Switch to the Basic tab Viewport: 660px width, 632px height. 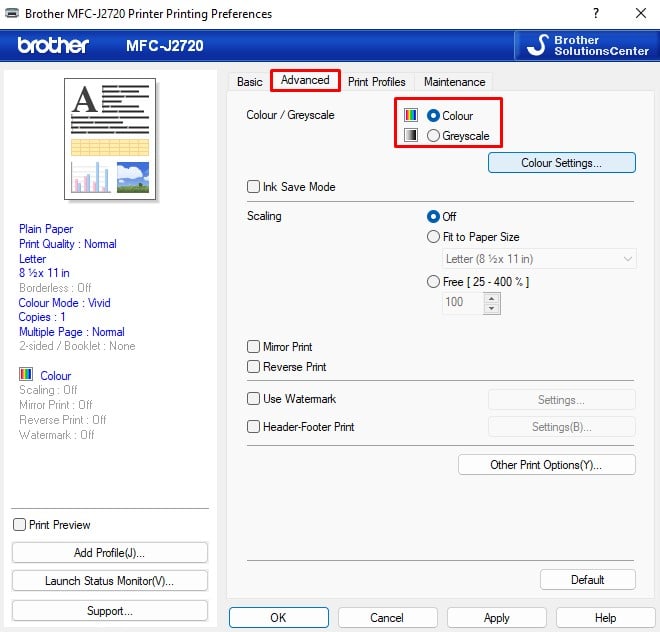(x=250, y=82)
